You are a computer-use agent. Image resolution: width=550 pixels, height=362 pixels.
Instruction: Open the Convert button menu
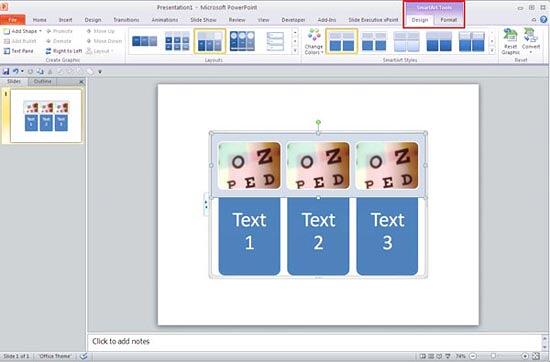[531, 41]
